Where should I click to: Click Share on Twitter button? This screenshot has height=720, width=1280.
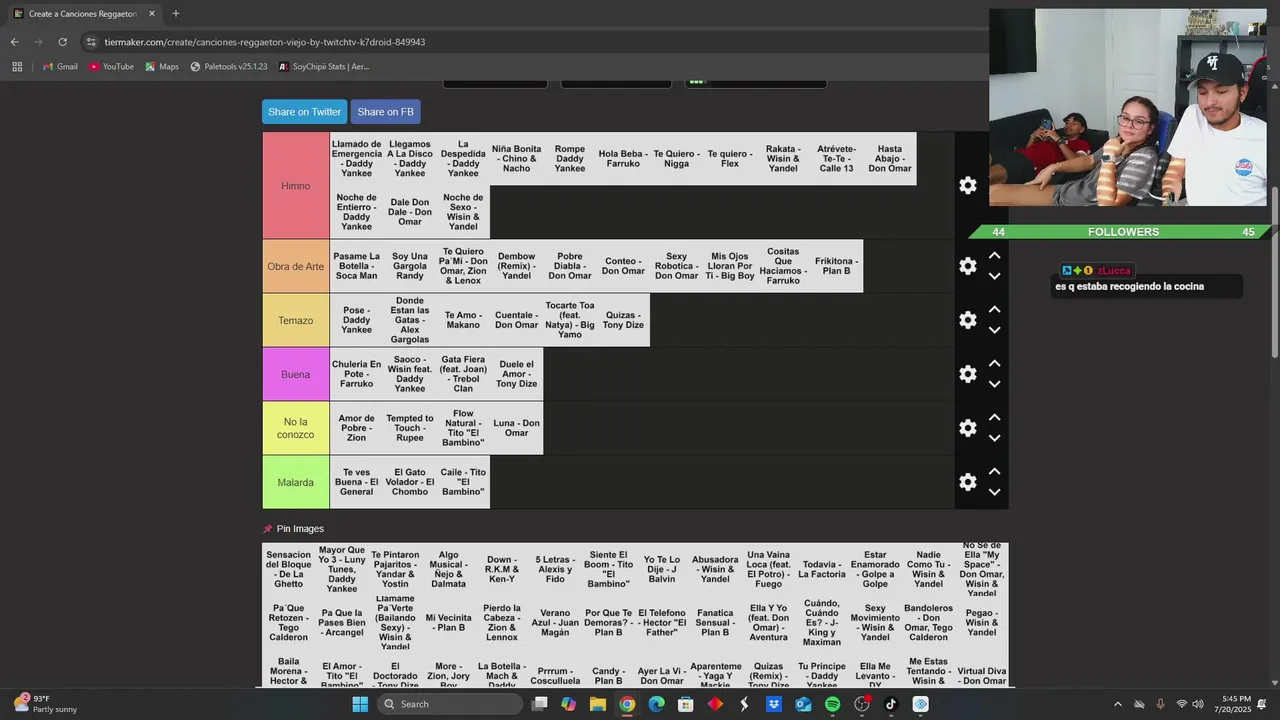[304, 112]
